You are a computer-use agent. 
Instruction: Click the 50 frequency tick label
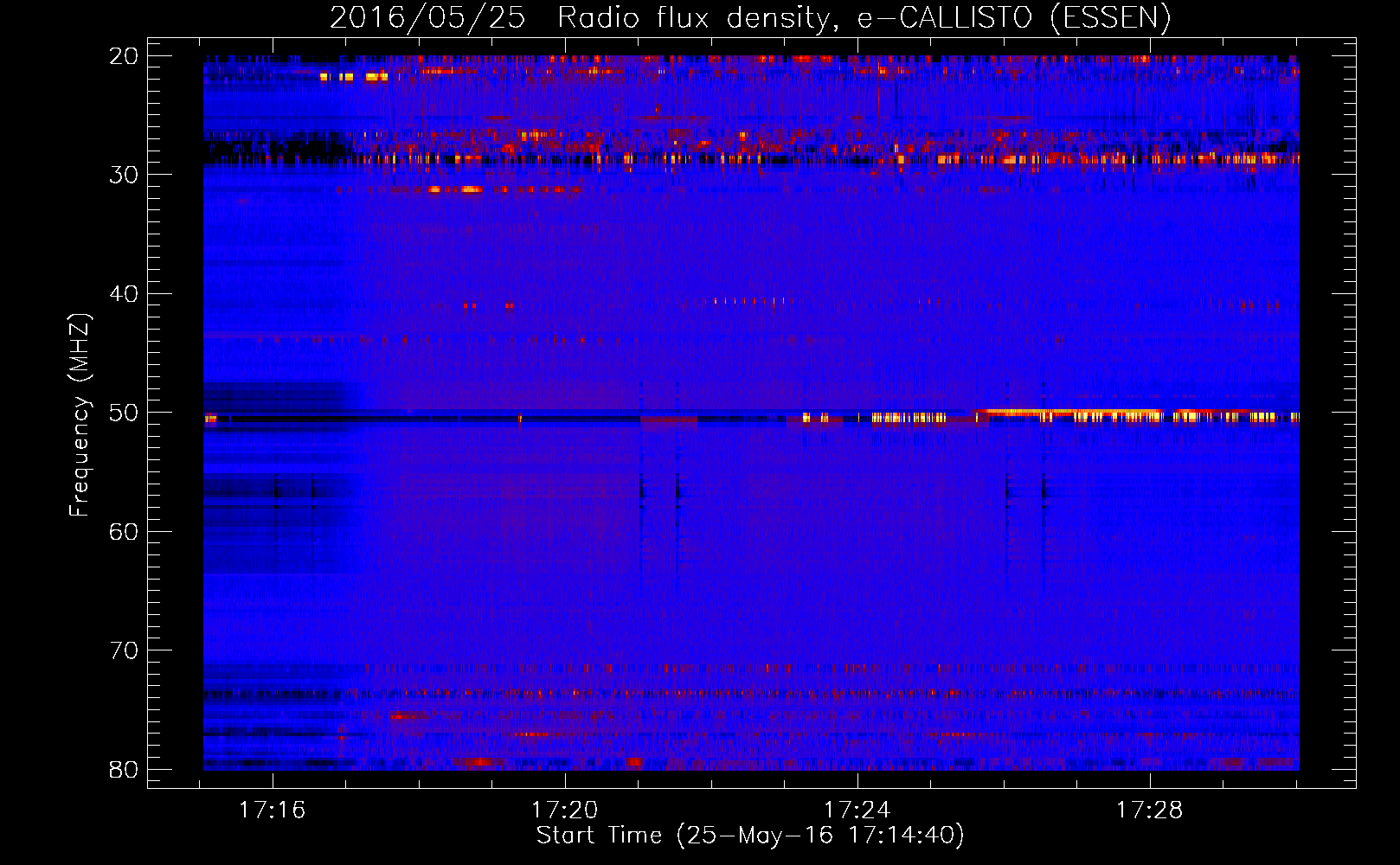pos(124,413)
